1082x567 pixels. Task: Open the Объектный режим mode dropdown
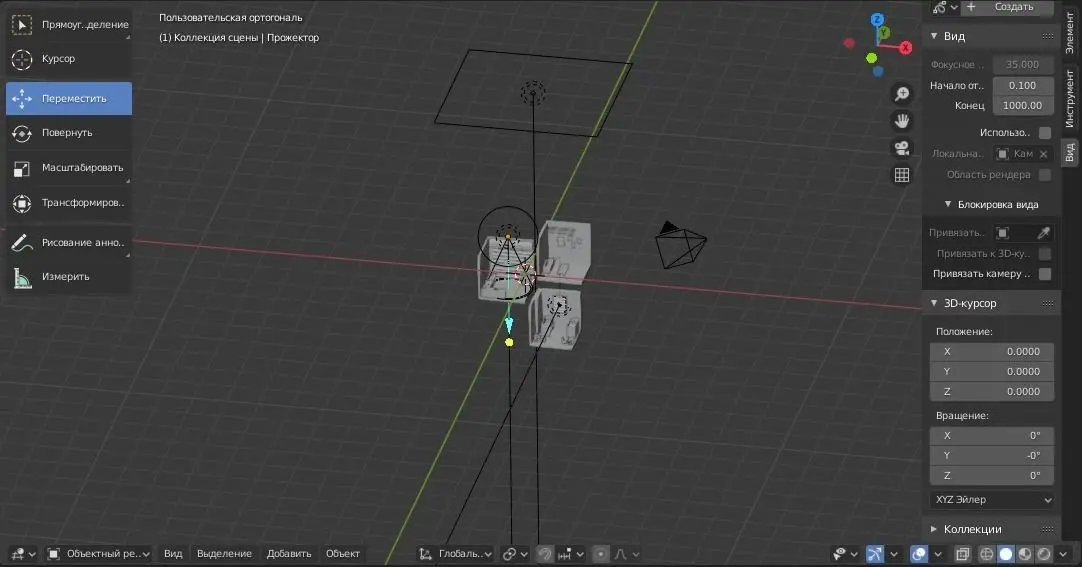tap(98, 554)
